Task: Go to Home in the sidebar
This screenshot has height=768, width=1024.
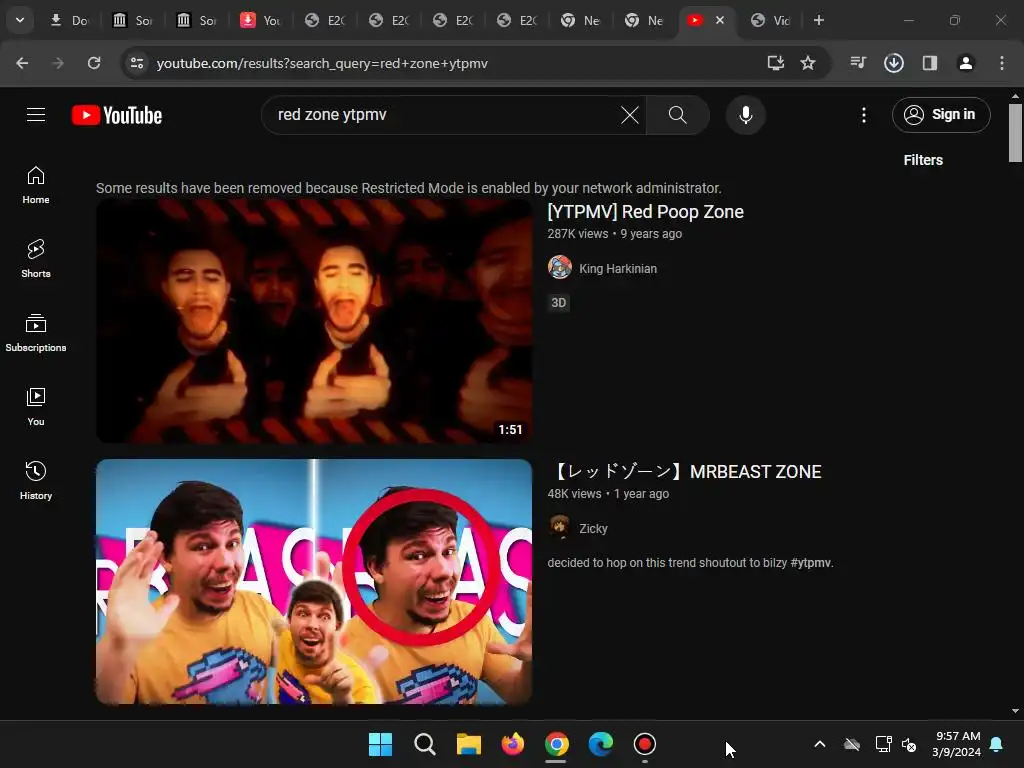Action: pyautogui.click(x=36, y=185)
